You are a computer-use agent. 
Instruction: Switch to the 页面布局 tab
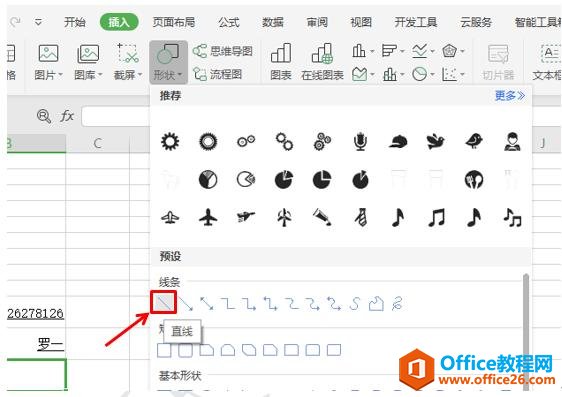[x=174, y=22]
